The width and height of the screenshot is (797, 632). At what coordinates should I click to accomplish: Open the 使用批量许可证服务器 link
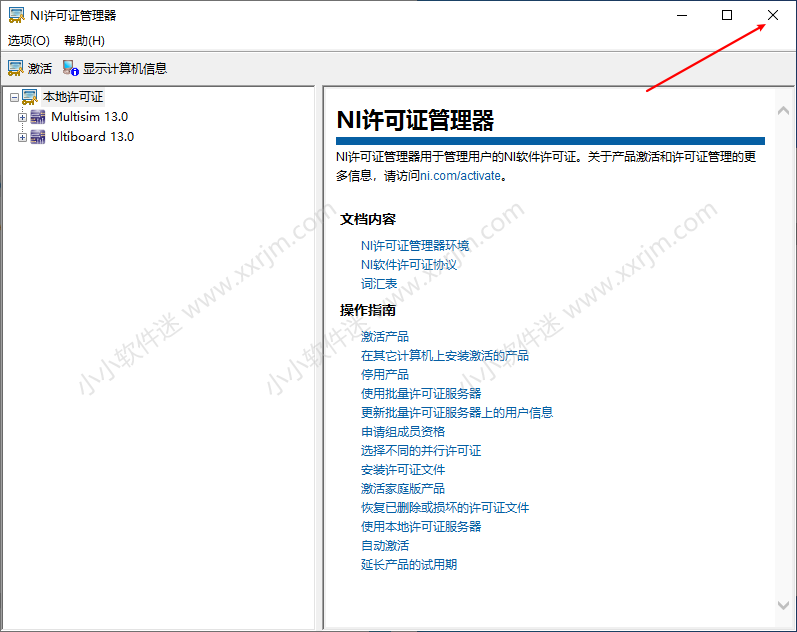(x=421, y=394)
